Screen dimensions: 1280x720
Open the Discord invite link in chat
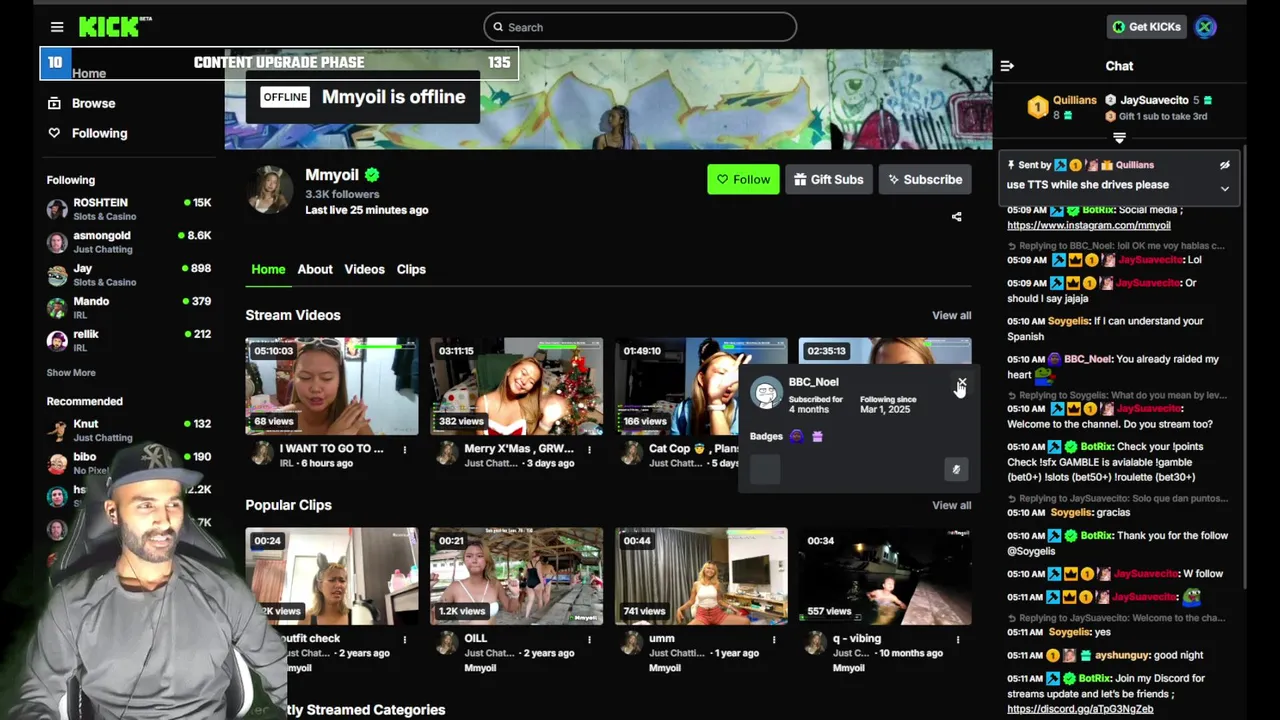click(x=1079, y=709)
